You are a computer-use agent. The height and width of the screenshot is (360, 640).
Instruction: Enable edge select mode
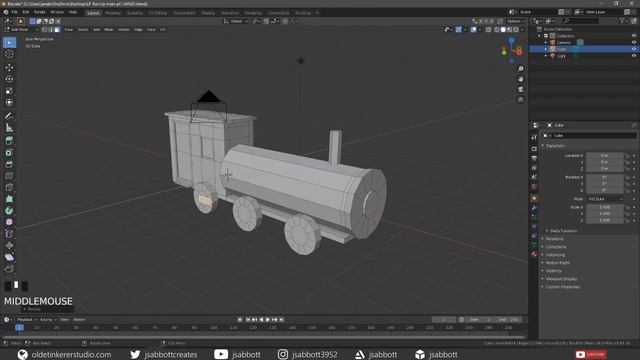pyautogui.click(x=51, y=30)
